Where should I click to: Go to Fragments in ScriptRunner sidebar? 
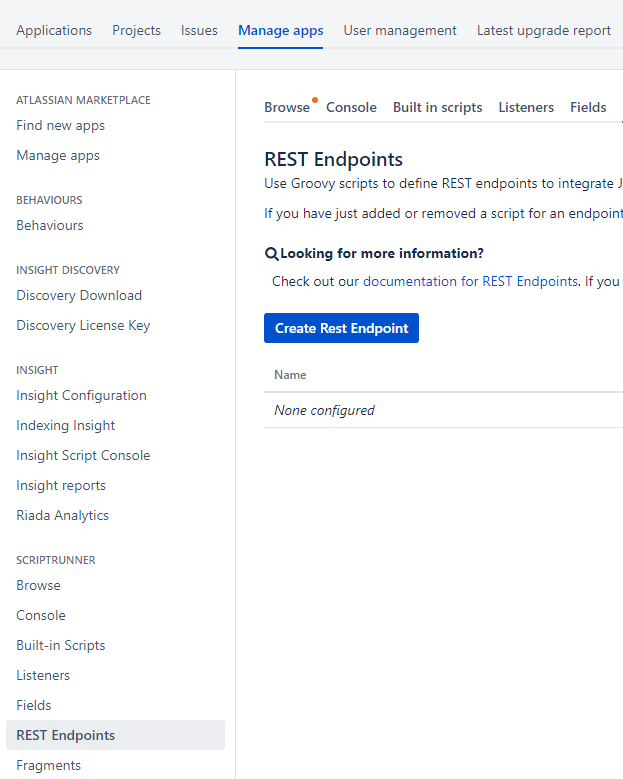[x=48, y=766]
